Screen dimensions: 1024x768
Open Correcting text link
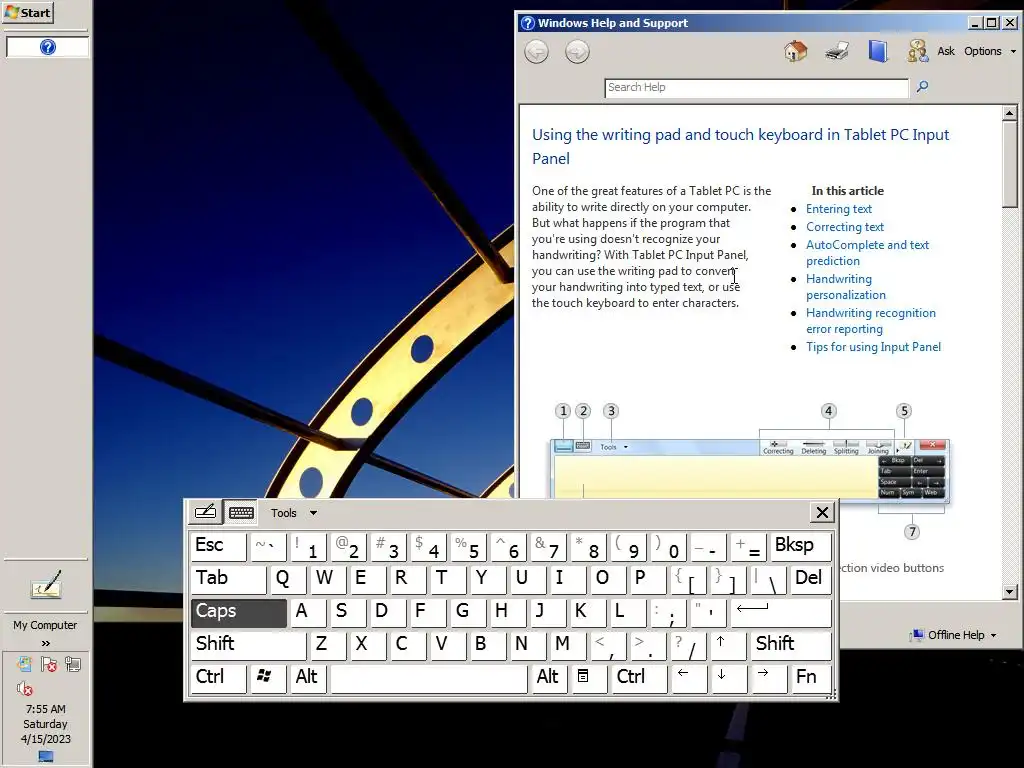point(844,227)
